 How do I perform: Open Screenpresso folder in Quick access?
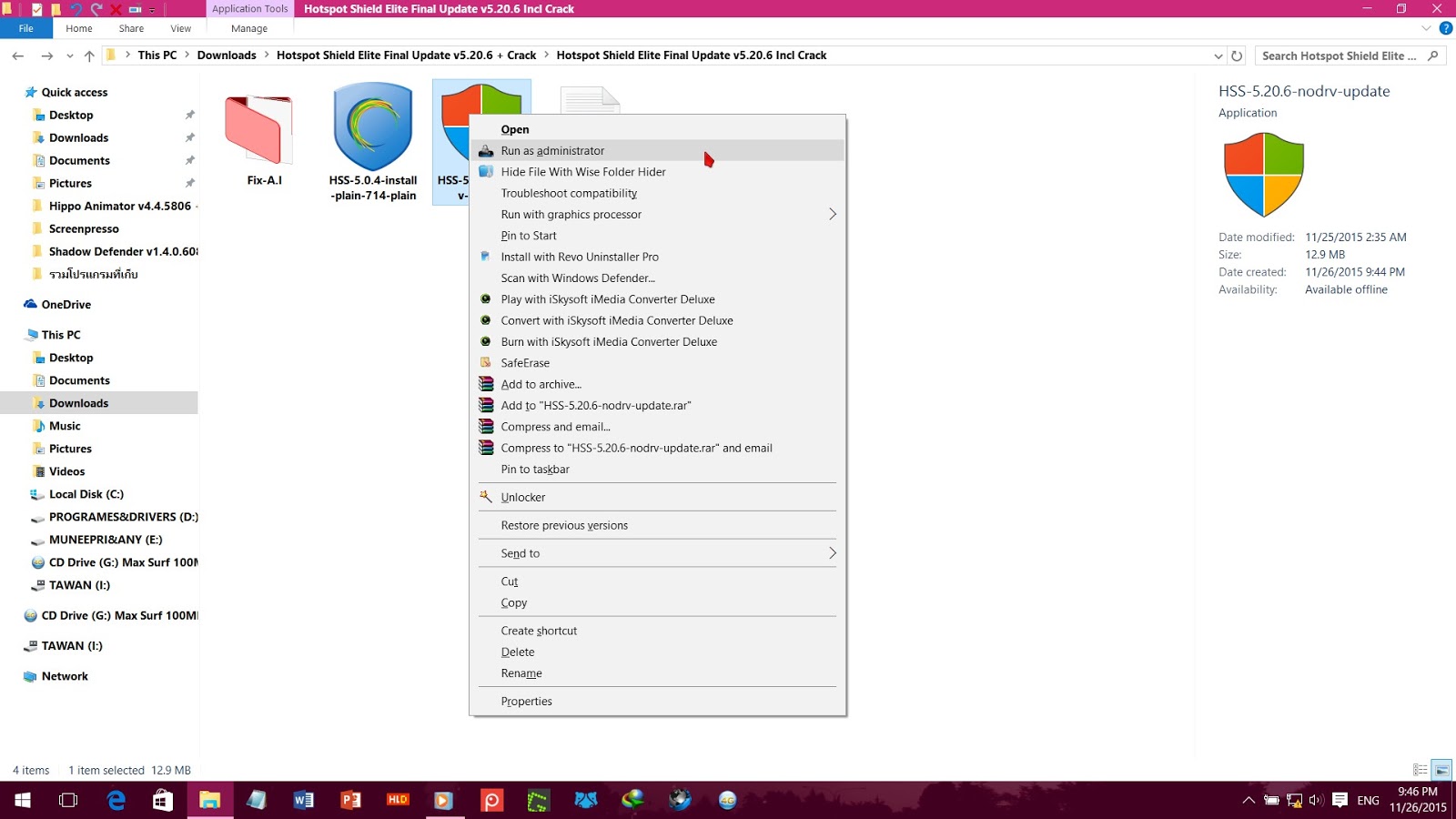84,228
